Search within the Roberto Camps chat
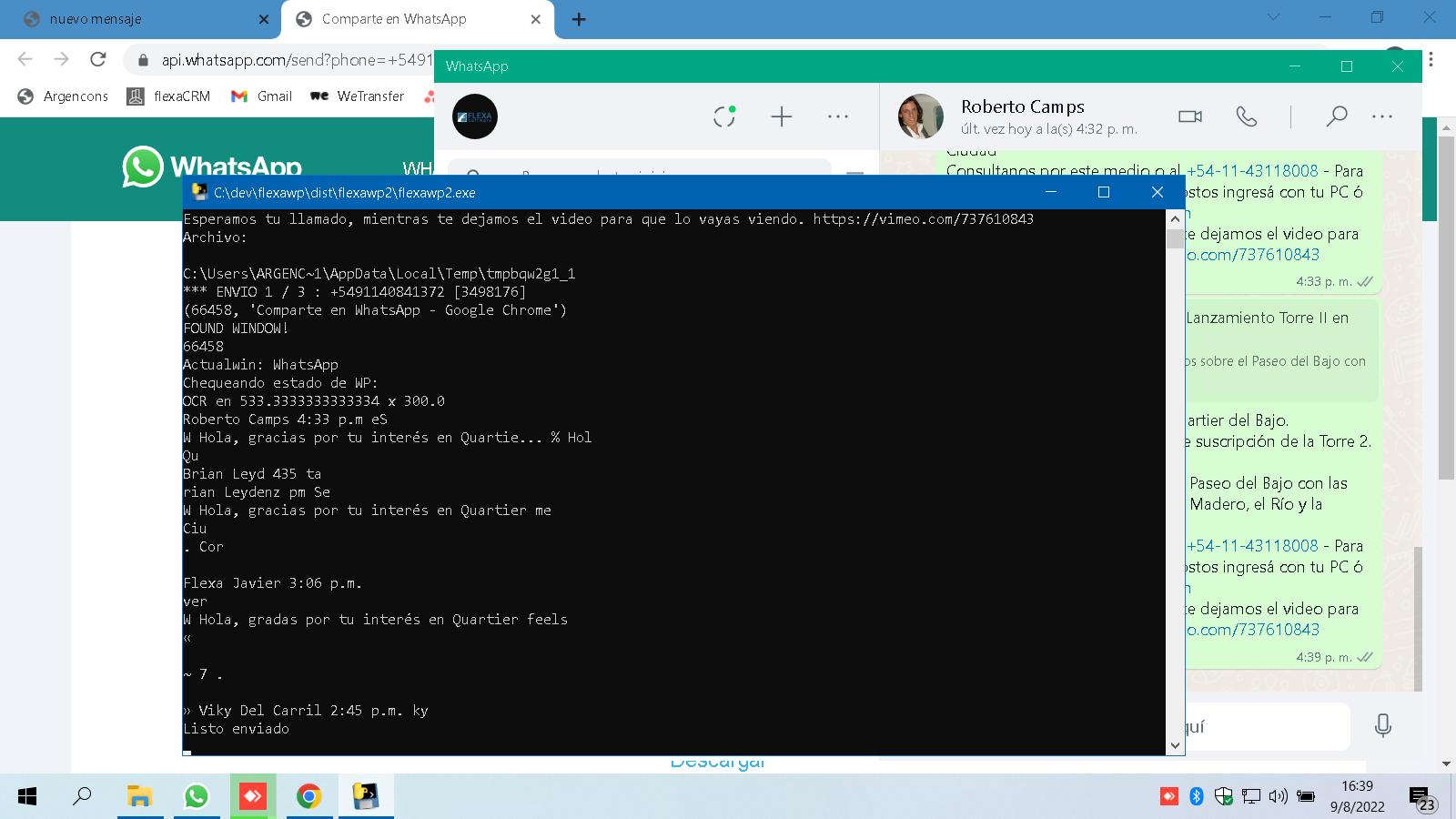The height and width of the screenshot is (819, 1456). 1336,116
